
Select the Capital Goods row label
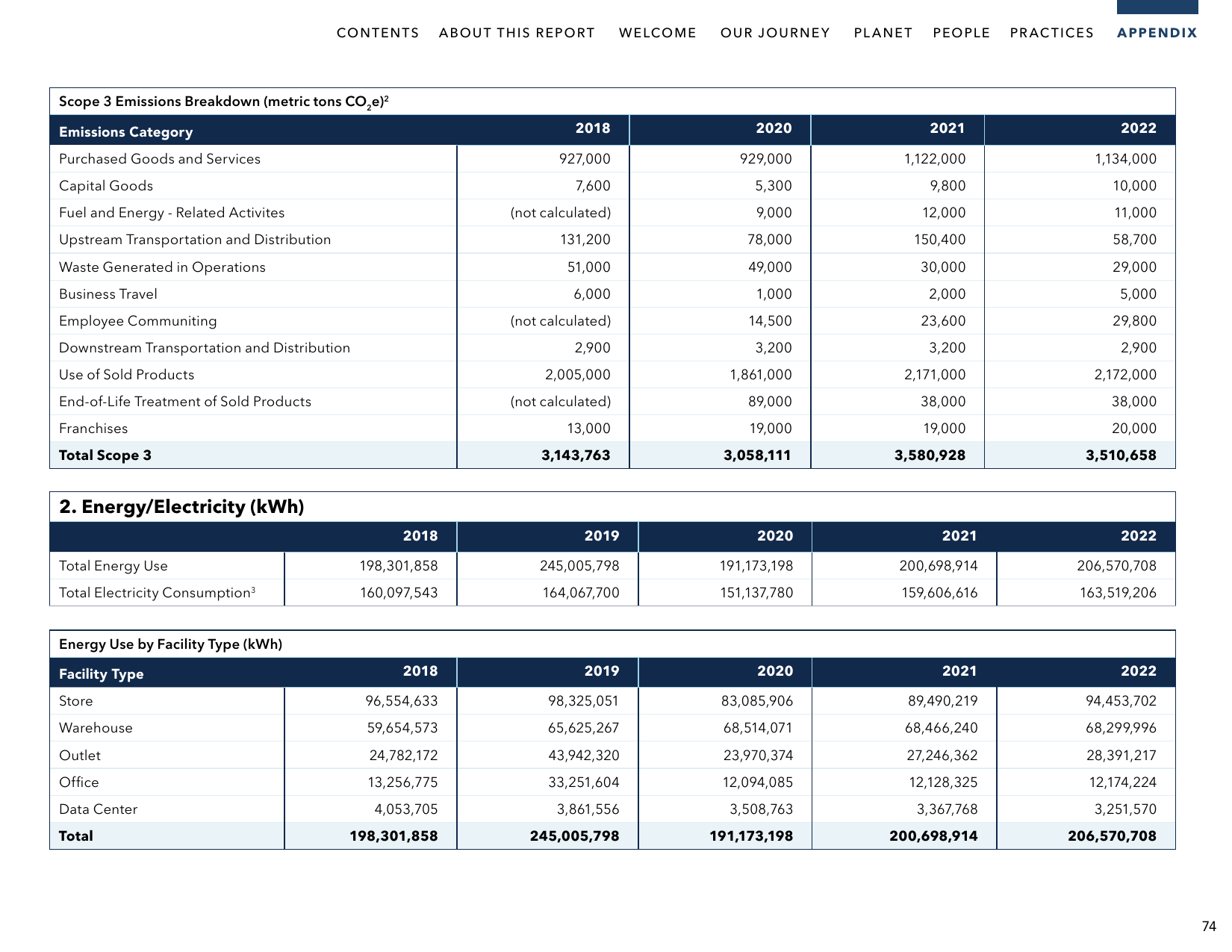(x=106, y=186)
